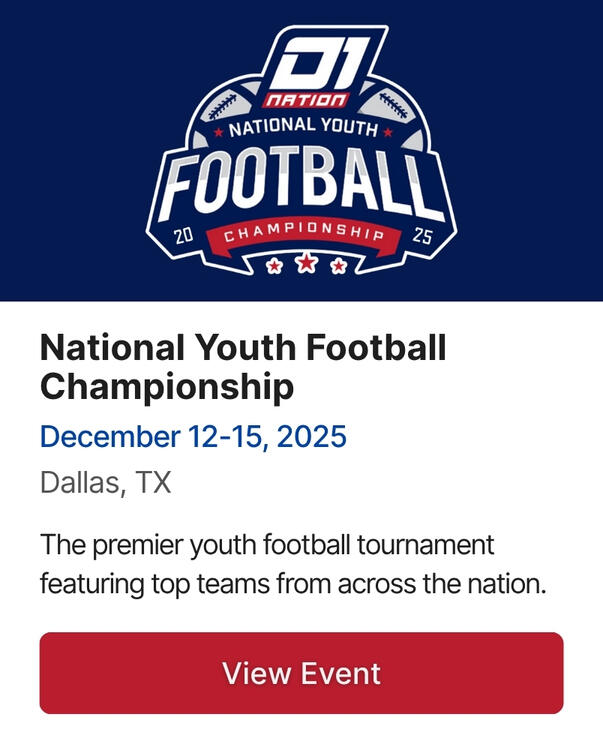603x753 pixels.
Task: Click the red NATION badge in logo
Action: click(x=307, y=100)
